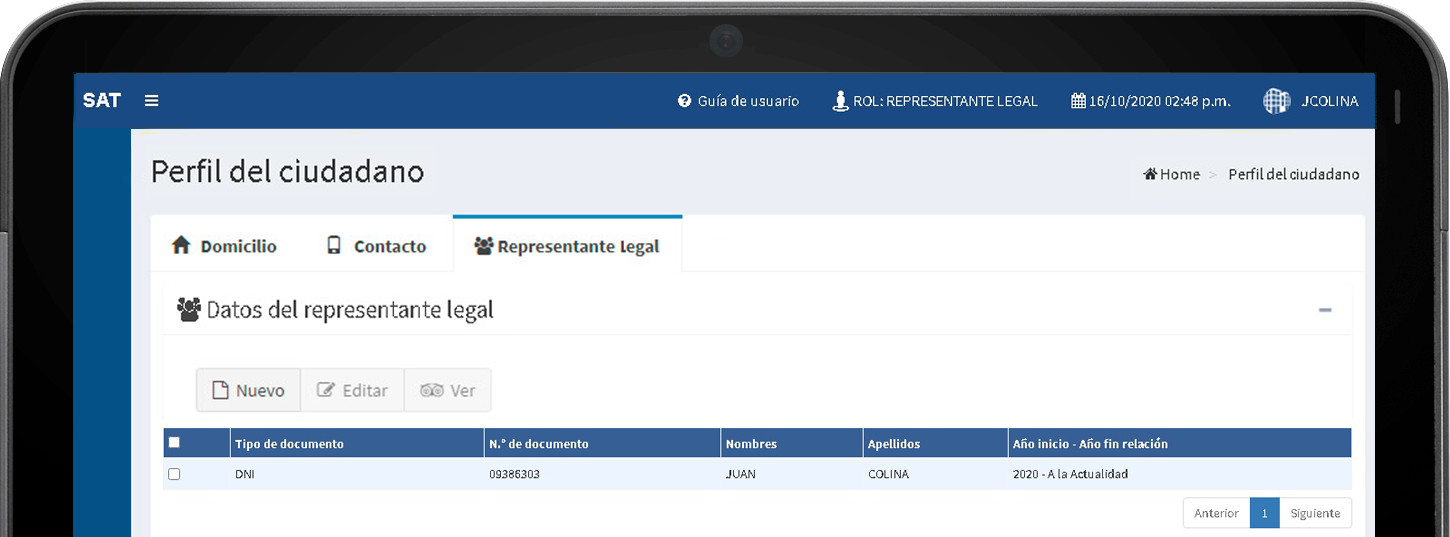Screen dimensions: 1450x537
Task: Click Perfil del ciudadano breadcrumb entry
Action: 1294,174
